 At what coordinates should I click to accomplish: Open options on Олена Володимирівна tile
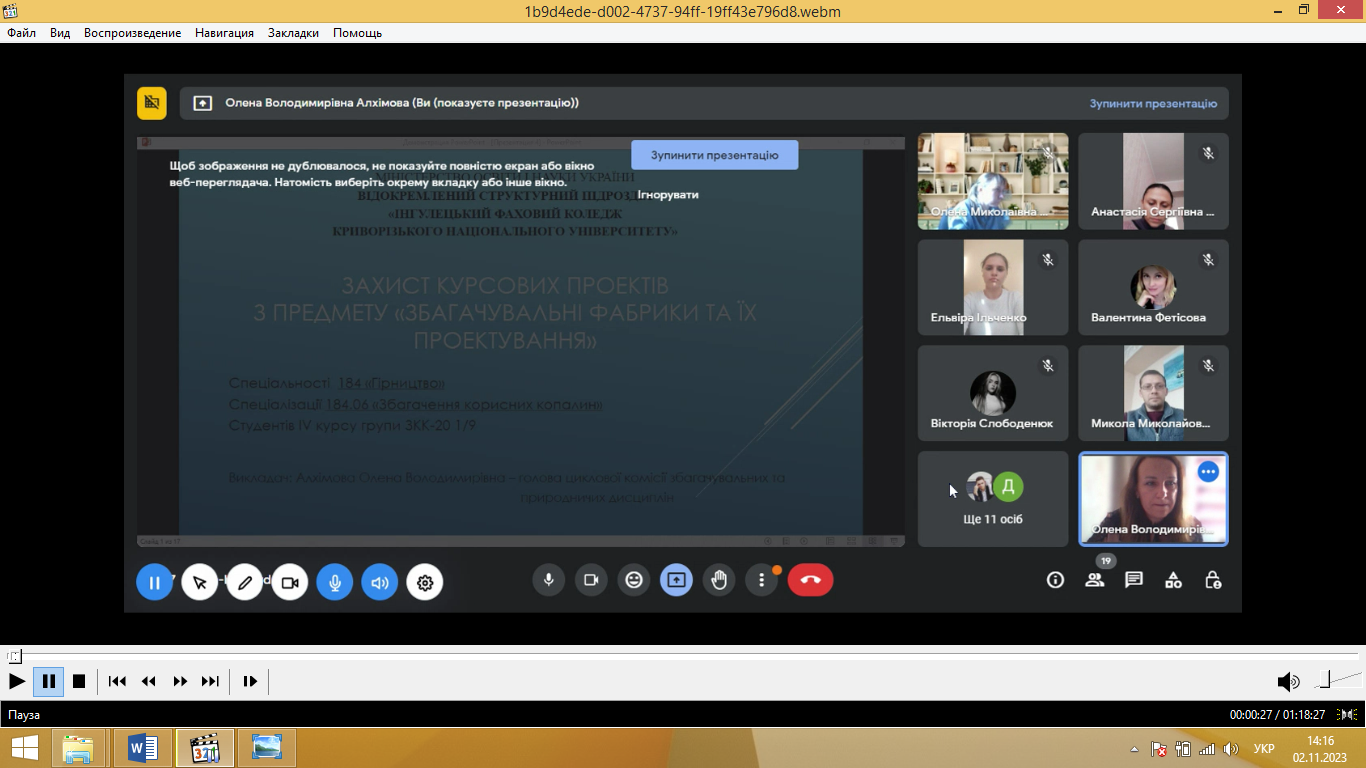[x=1208, y=472]
